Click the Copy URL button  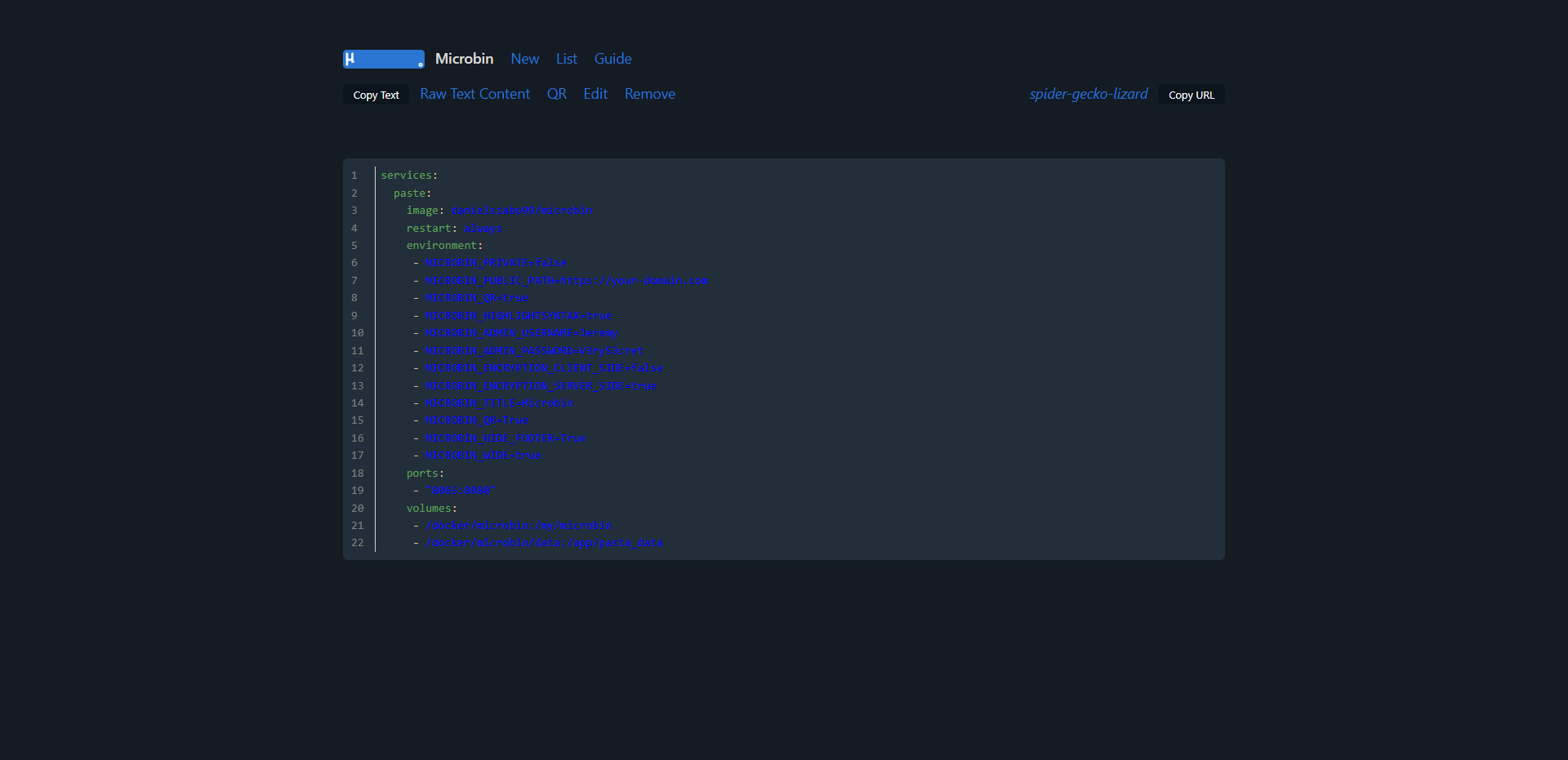[1191, 95]
